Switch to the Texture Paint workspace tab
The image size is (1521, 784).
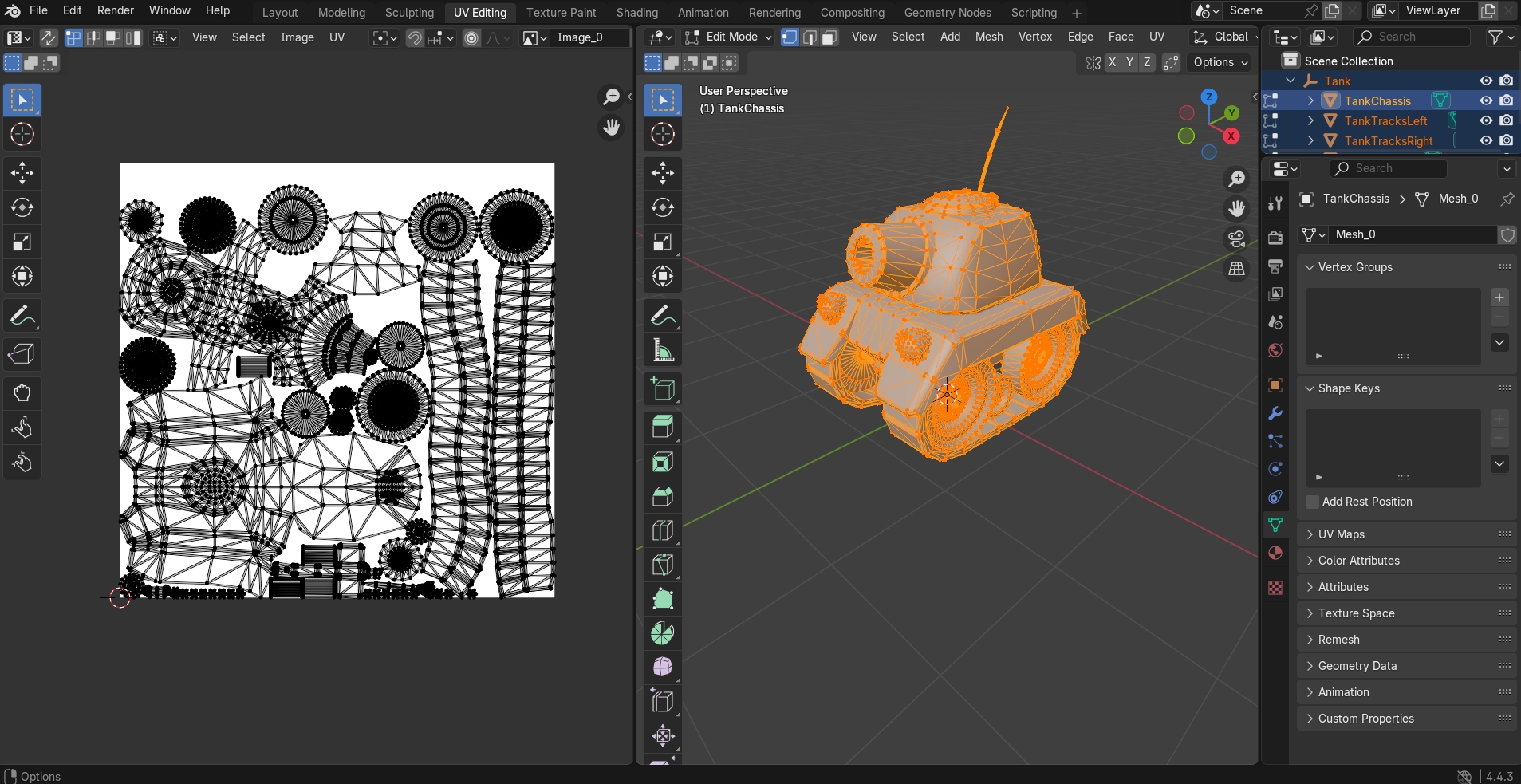[561, 13]
